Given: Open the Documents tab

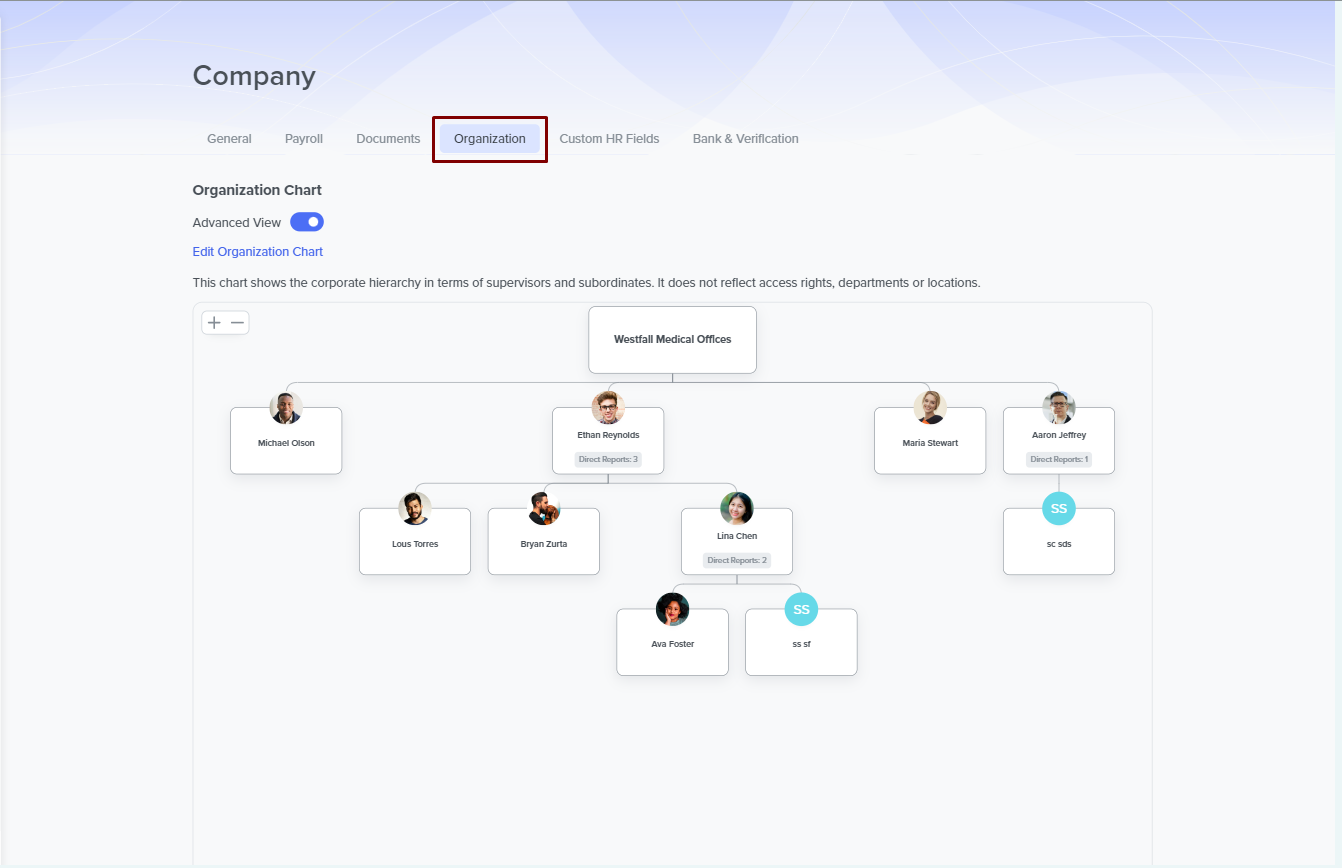Looking at the screenshot, I should (388, 139).
